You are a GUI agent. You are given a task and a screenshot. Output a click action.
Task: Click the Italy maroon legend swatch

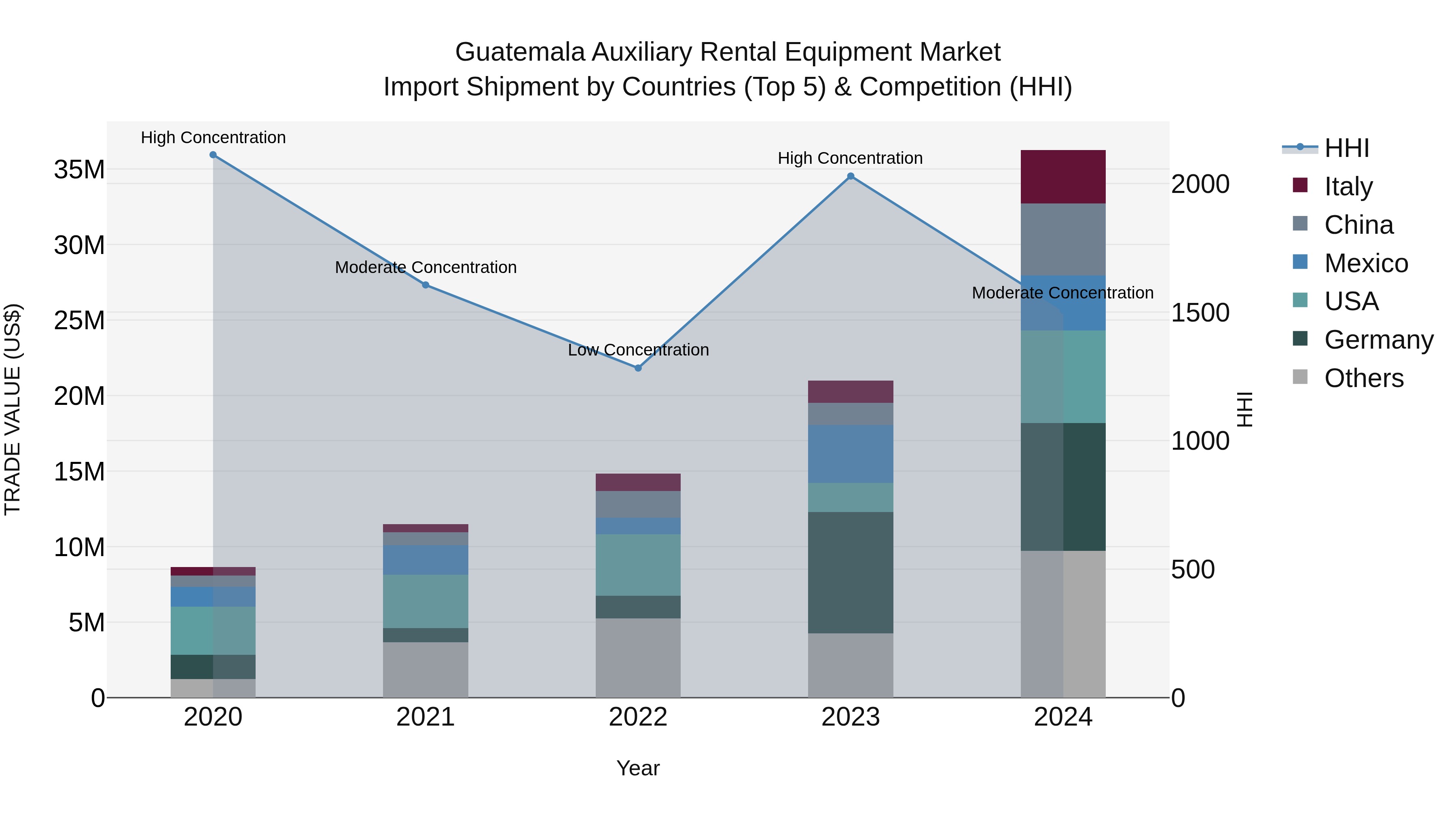1300,185
